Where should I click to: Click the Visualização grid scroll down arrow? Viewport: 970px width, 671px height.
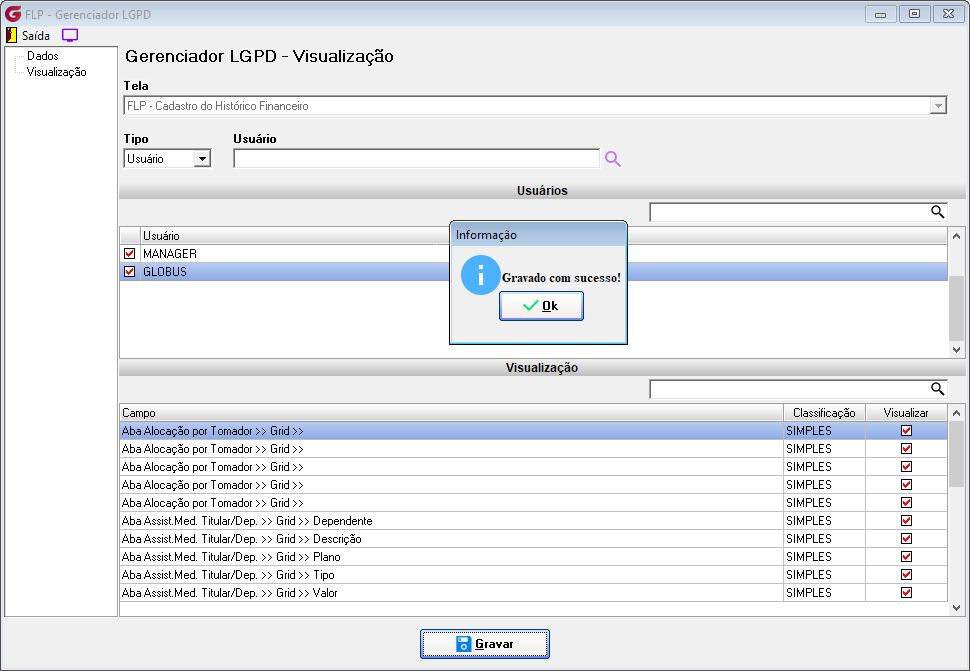tap(956, 608)
